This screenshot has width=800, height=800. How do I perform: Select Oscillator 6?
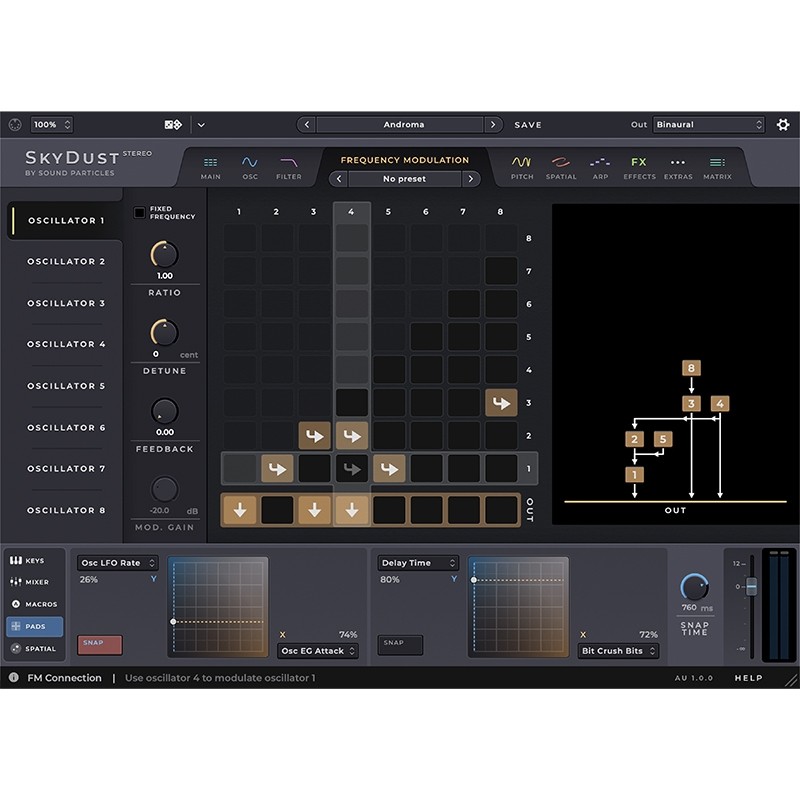65,428
